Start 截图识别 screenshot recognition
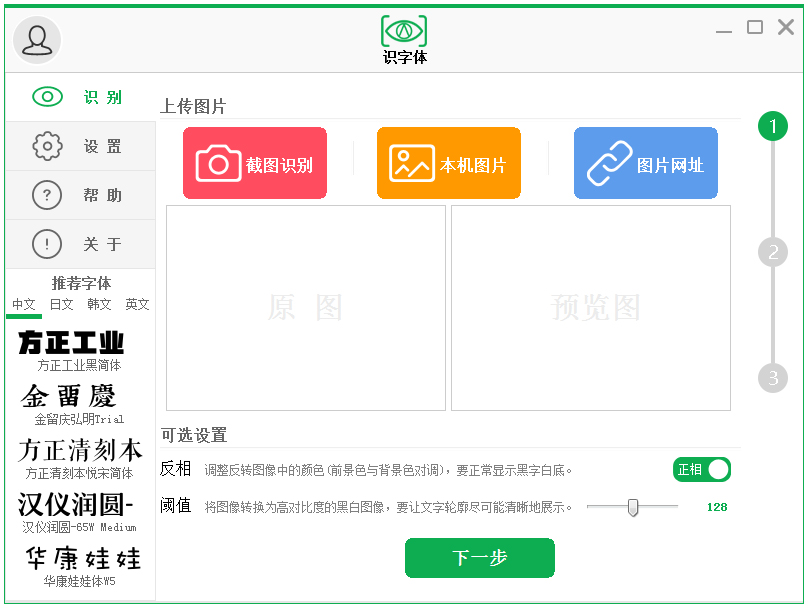 254,162
